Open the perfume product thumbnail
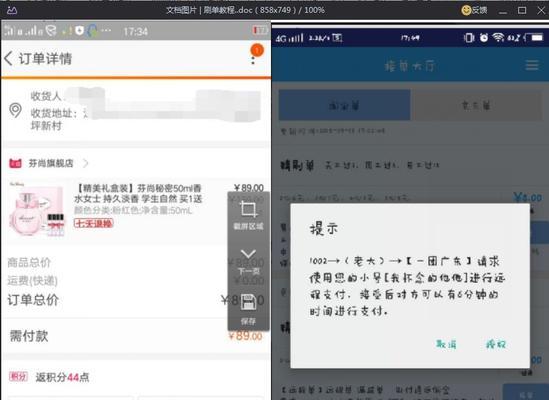The height and width of the screenshot is (400, 549). tap(37, 209)
